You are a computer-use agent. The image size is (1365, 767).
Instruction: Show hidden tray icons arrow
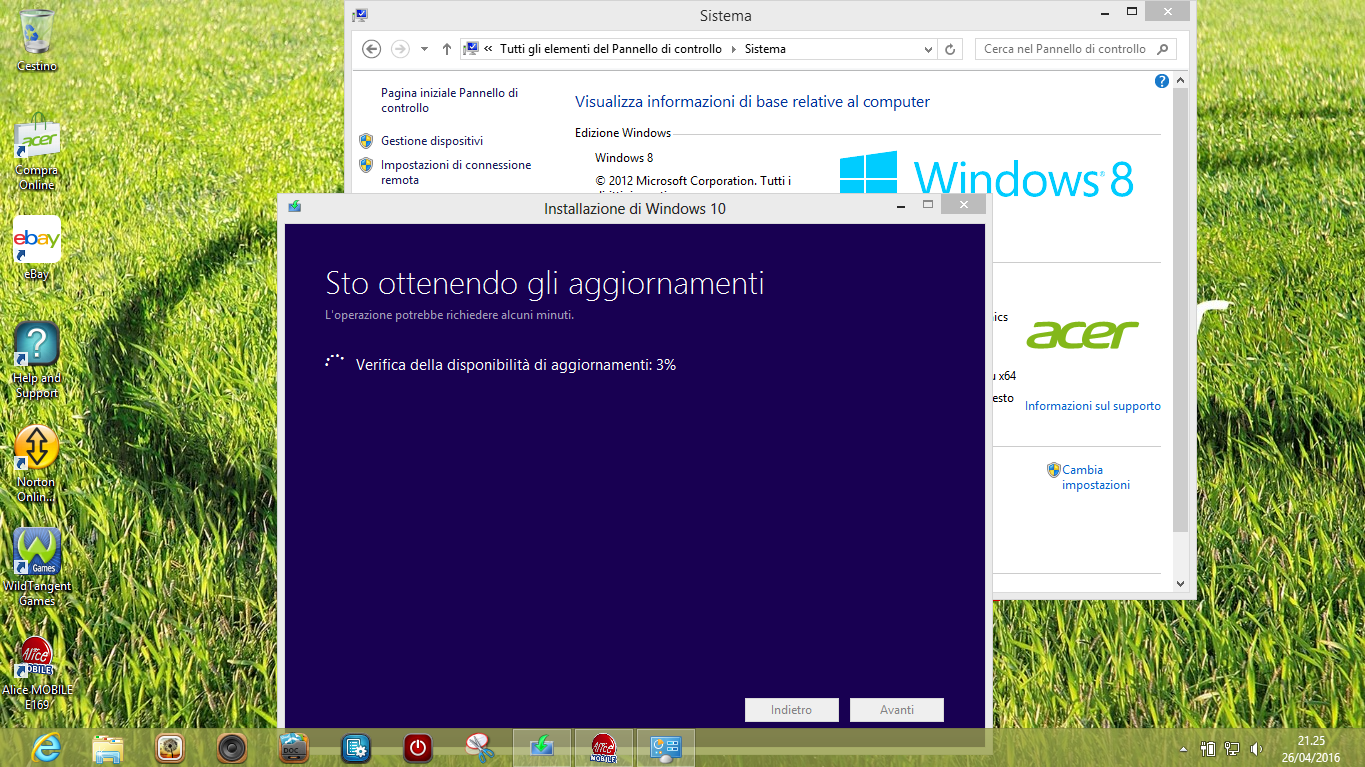click(x=1184, y=748)
